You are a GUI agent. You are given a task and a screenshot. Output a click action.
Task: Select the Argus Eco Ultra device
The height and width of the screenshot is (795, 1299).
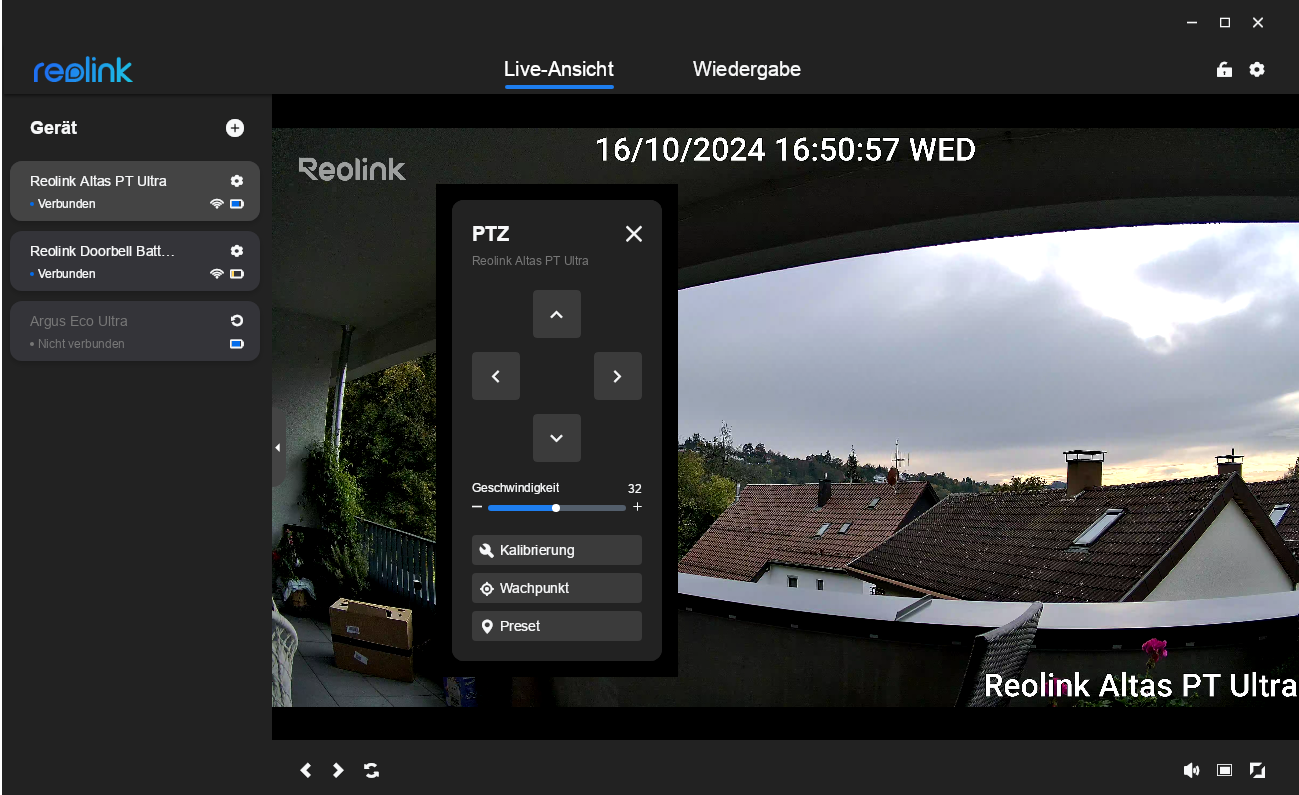[x=135, y=331]
